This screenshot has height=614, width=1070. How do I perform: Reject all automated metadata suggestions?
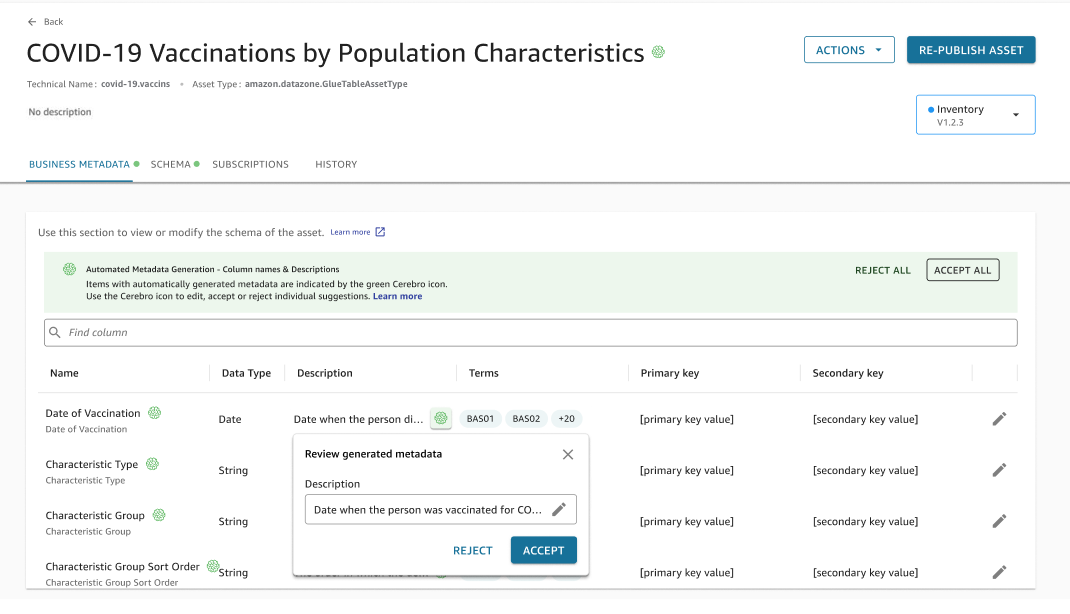point(882,270)
